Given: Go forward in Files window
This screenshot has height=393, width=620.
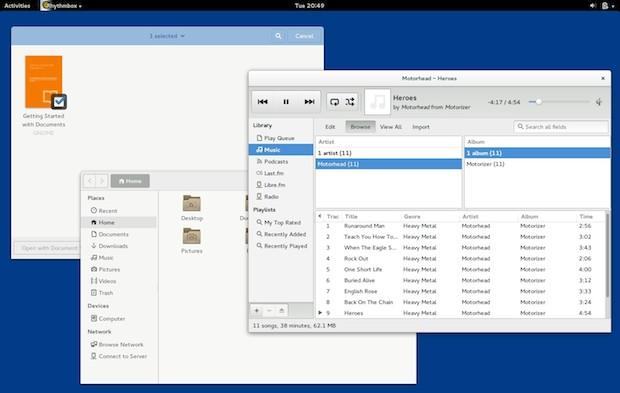Looking at the screenshot, I should (102, 181).
